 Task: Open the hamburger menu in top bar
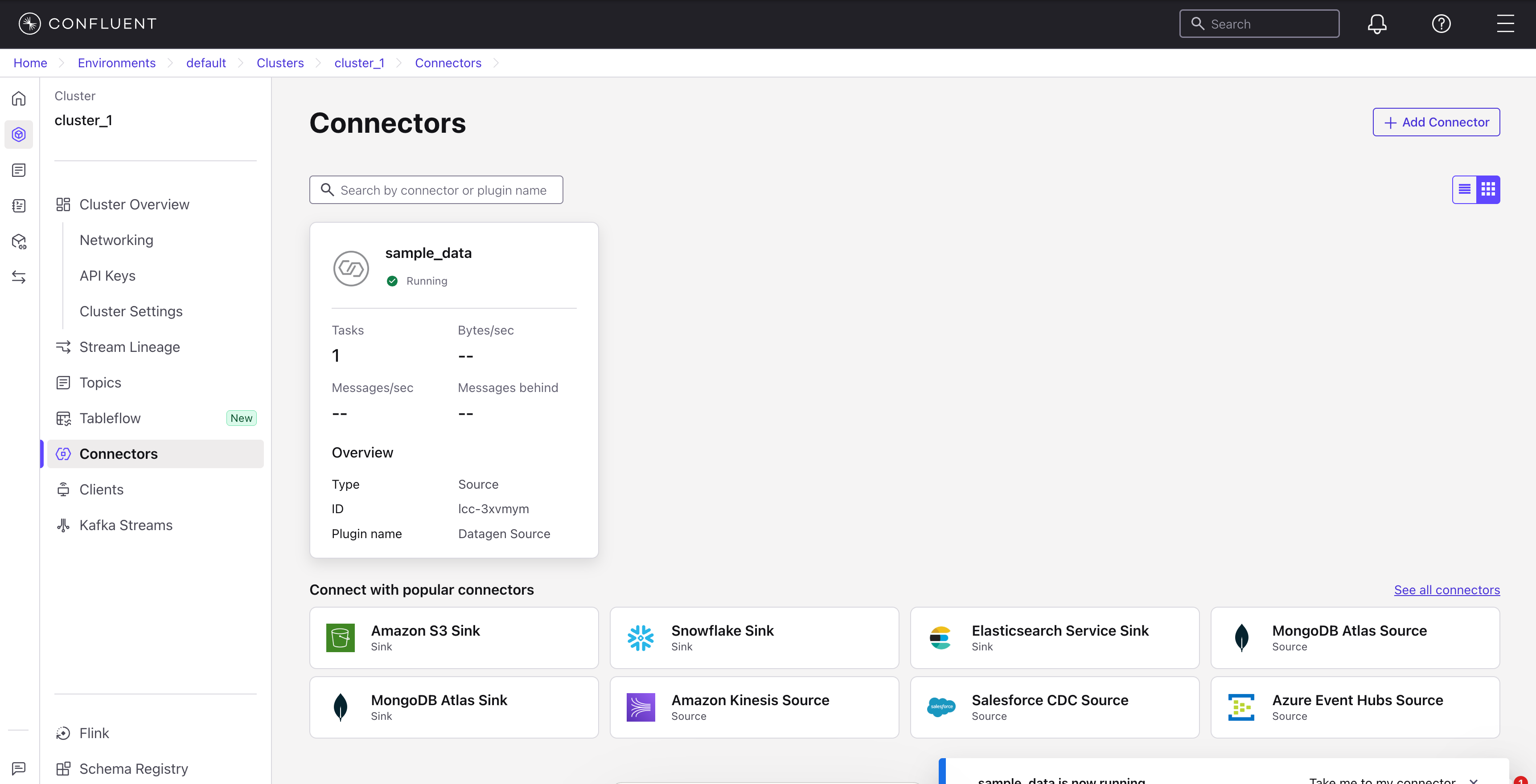coord(1505,24)
